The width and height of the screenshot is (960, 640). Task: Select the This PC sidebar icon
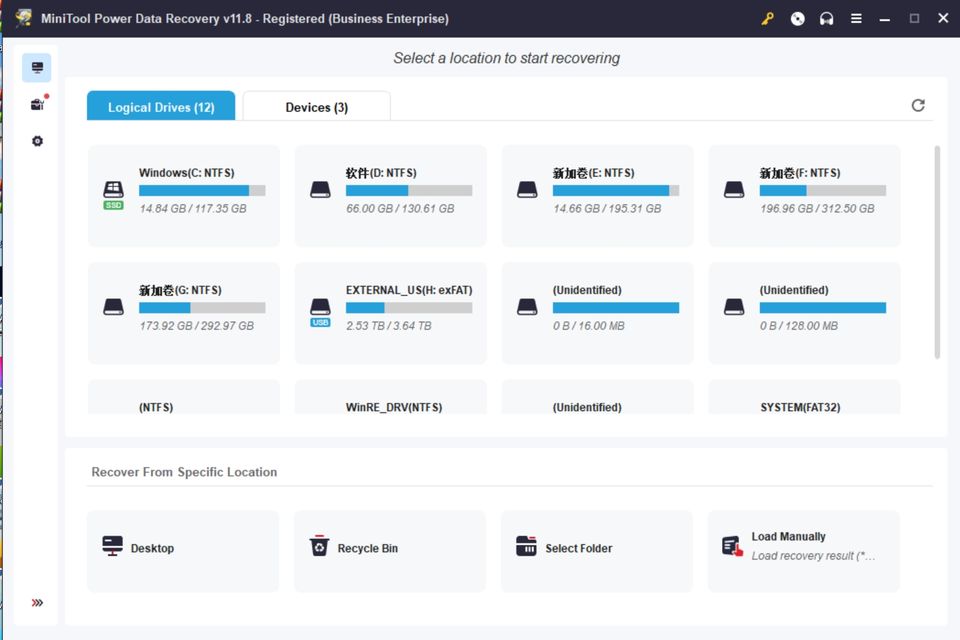[x=37, y=68]
